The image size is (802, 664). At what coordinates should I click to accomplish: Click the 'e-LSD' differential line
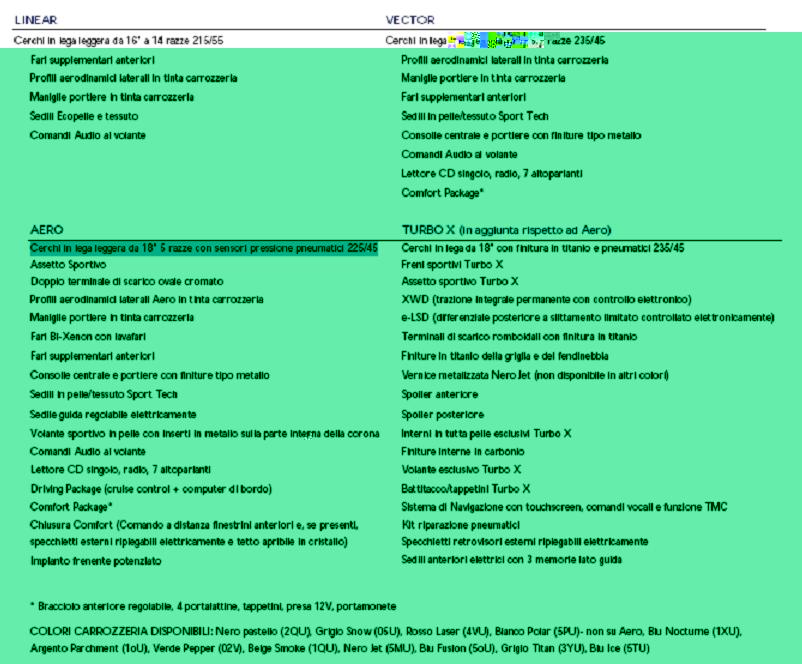587,318
